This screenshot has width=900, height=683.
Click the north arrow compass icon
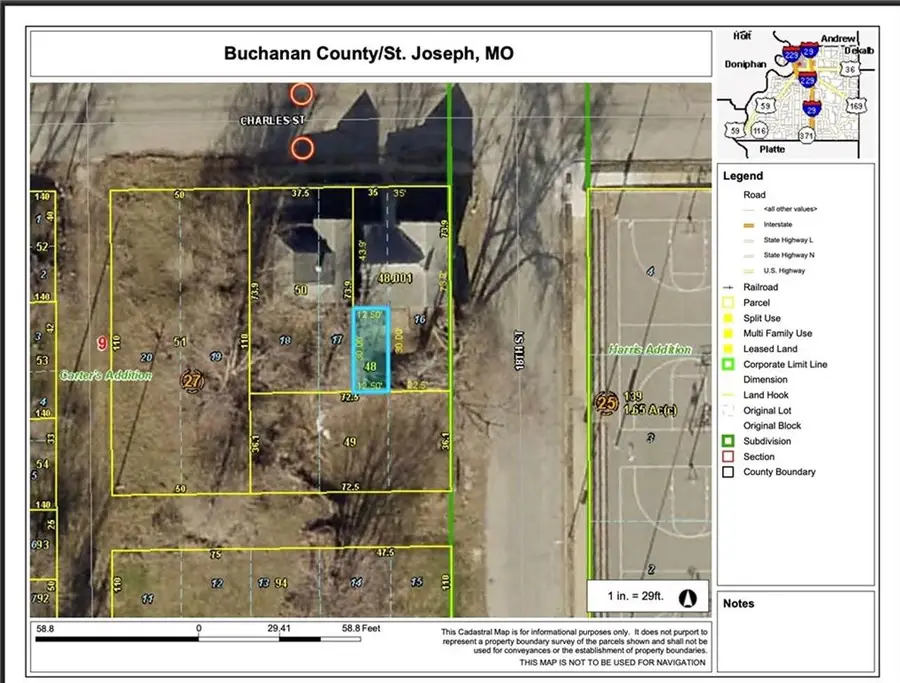pyautogui.click(x=687, y=598)
